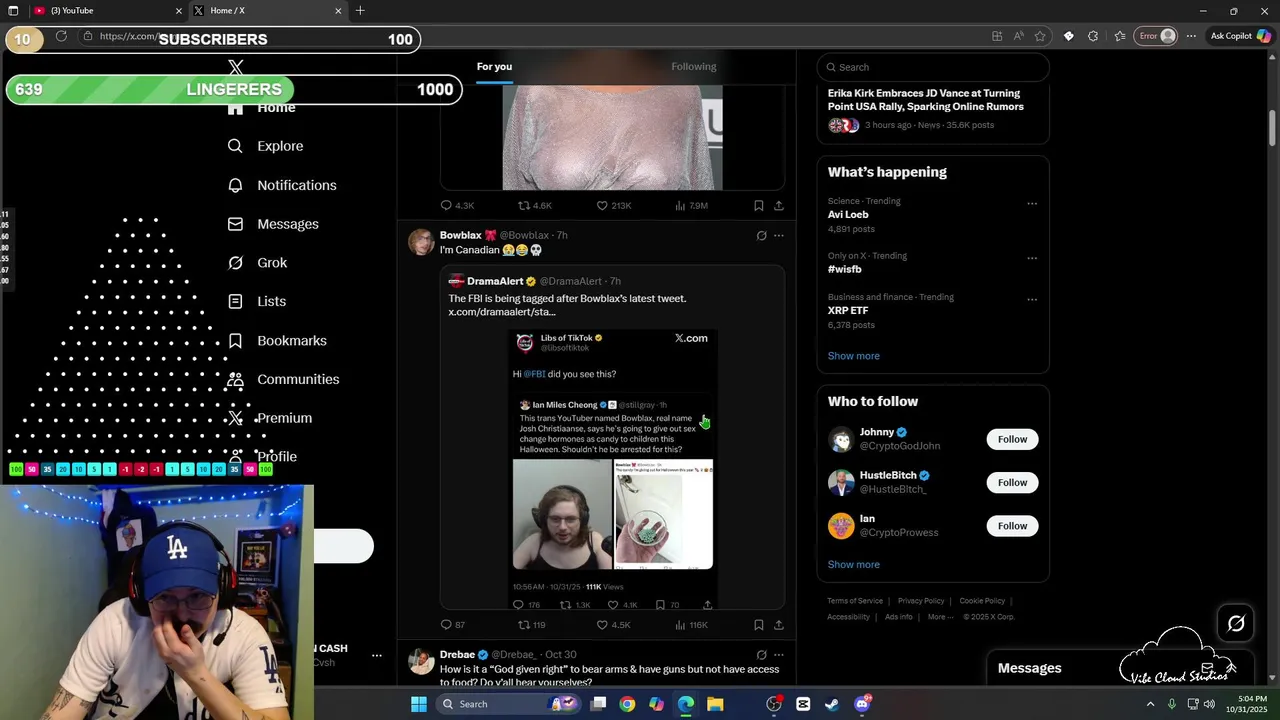The image size is (1280, 720).
Task: Open more options for XRP ETF trend
Action: [x=1032, y=300]
